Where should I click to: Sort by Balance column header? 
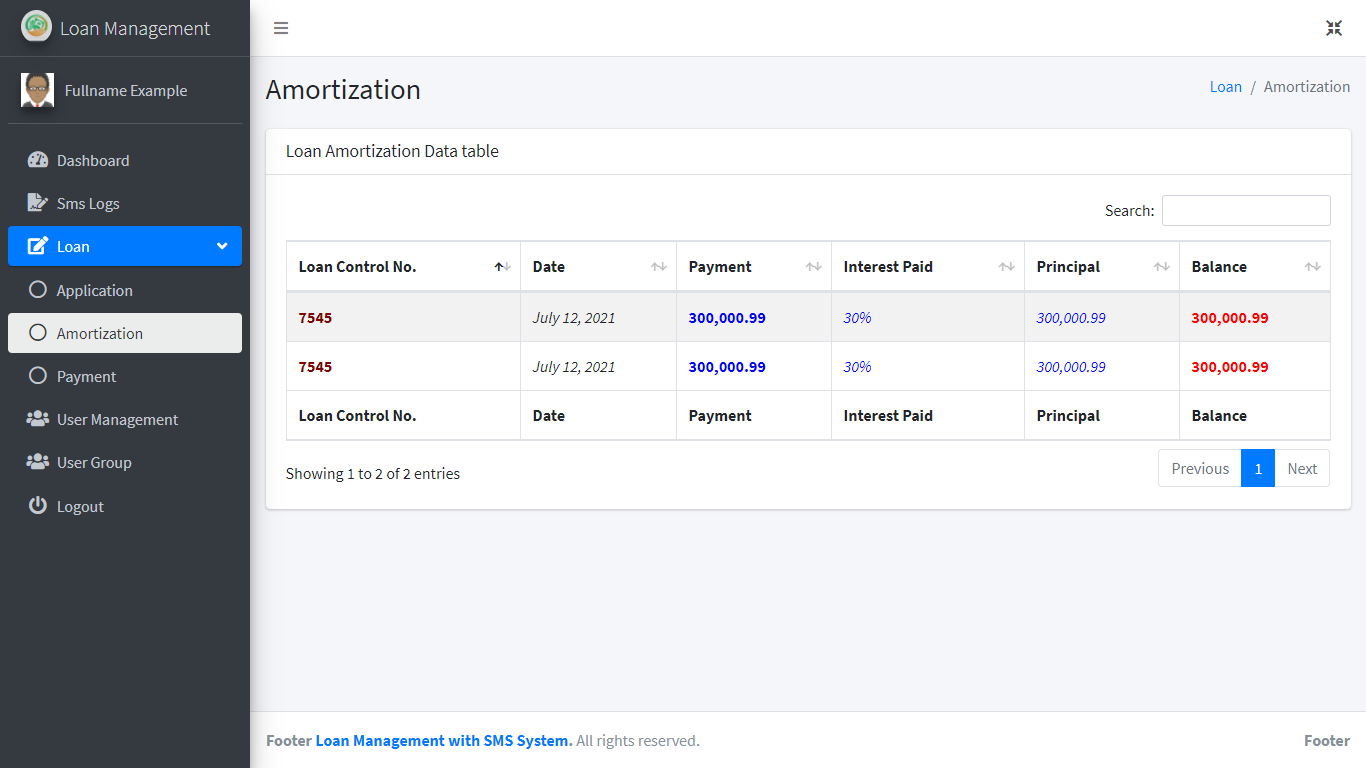point(1255,267)
